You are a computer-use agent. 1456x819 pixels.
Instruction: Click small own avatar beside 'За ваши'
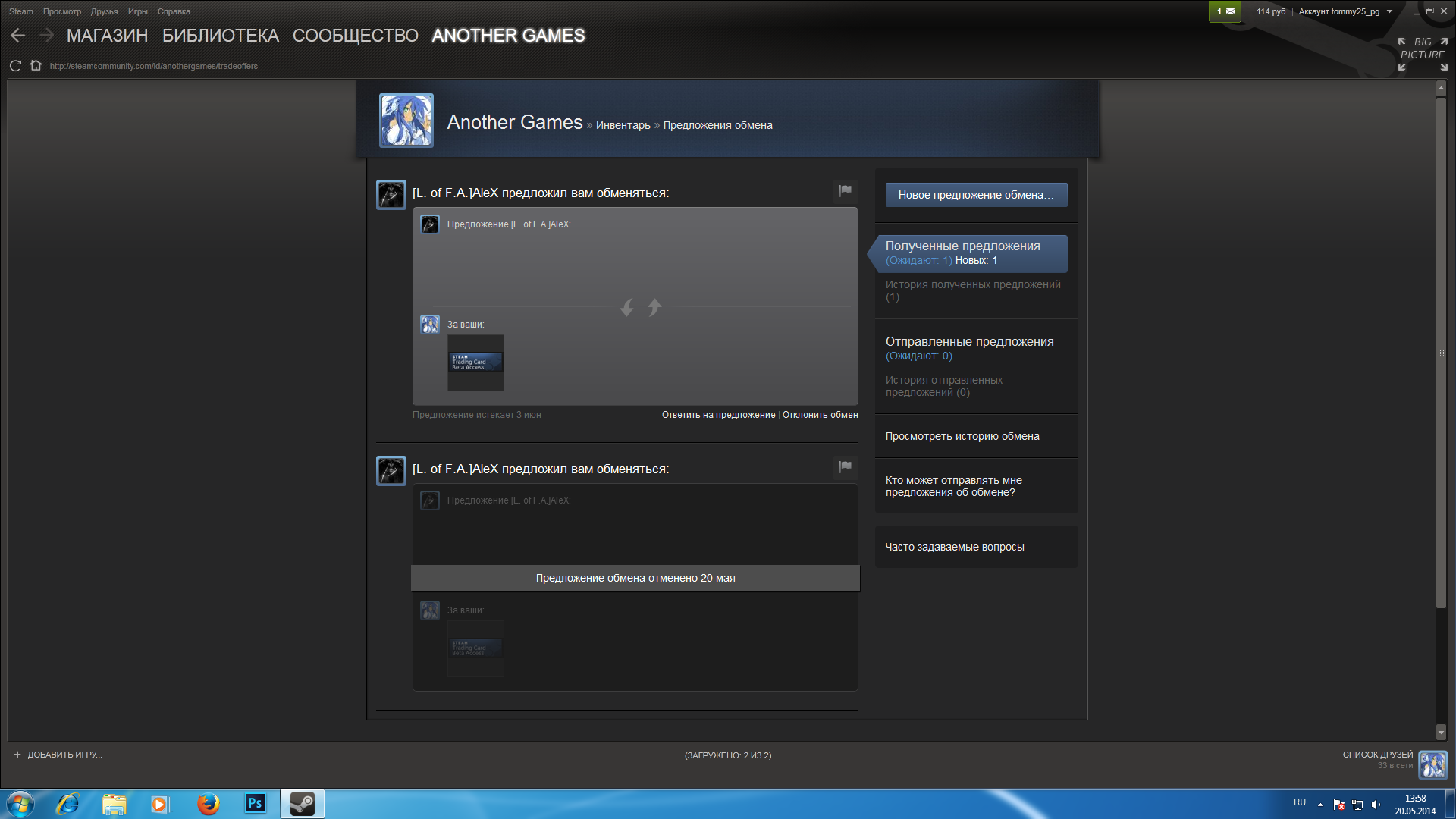coord(430,325)
